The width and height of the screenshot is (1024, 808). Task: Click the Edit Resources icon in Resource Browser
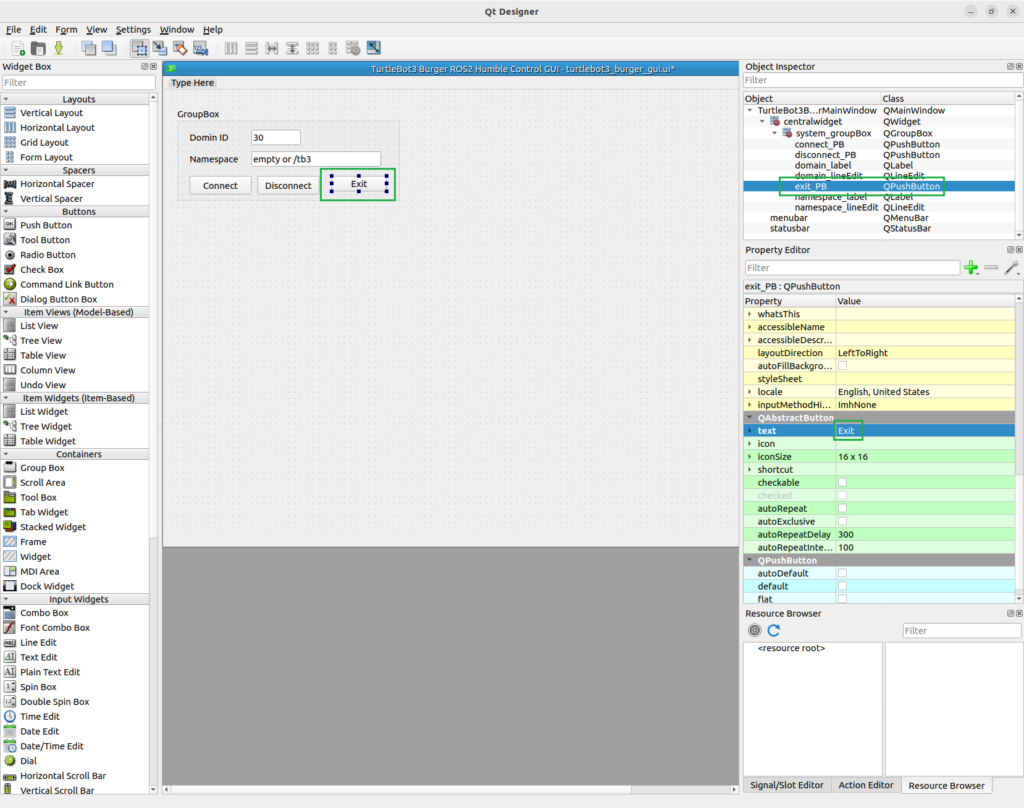tap(754, 630)
